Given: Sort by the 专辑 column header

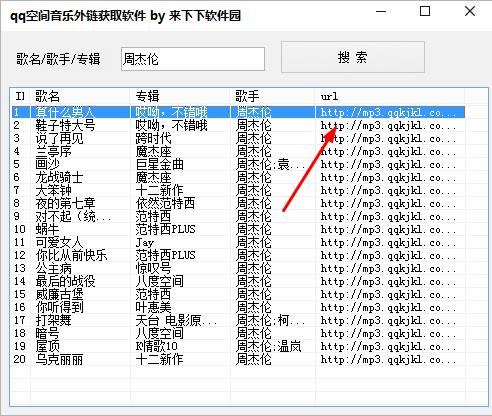Looking at the screenshot, I should [180, 97].
